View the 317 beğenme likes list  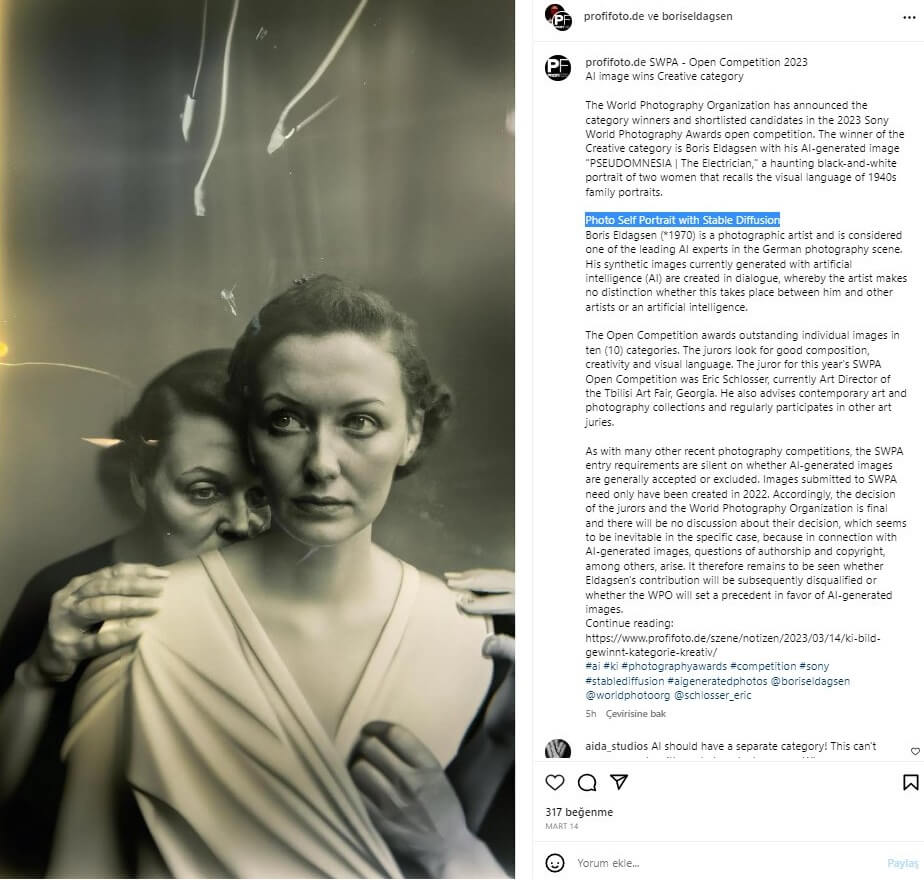579,812
